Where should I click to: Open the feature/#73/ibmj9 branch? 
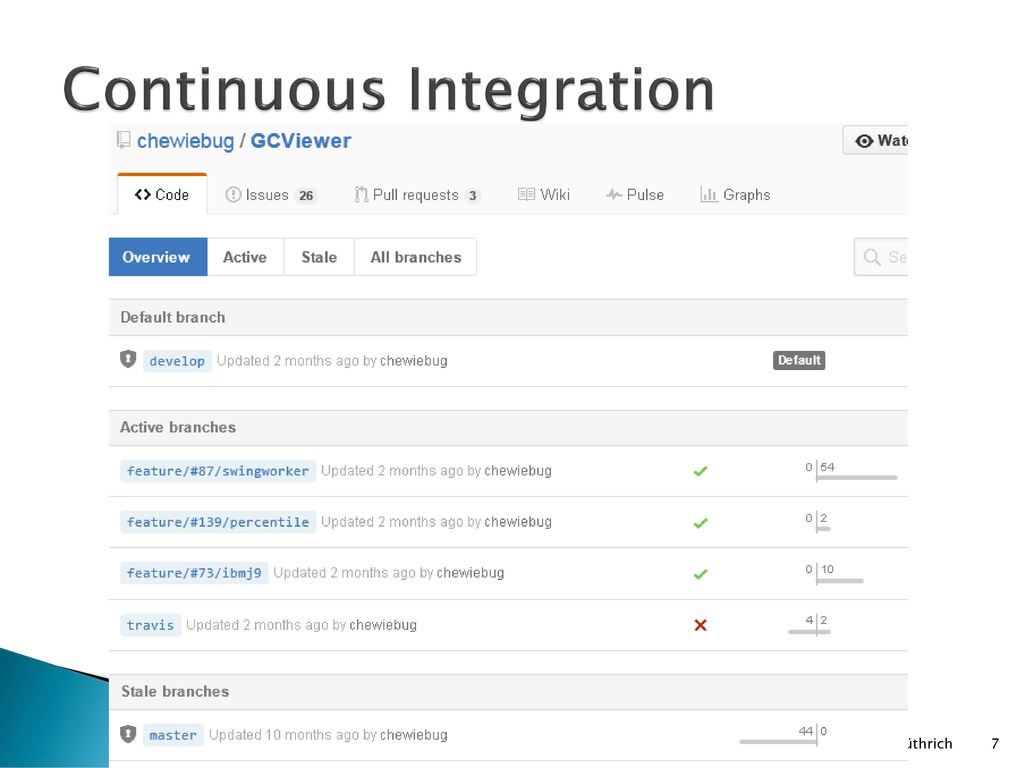coord(194,573)
